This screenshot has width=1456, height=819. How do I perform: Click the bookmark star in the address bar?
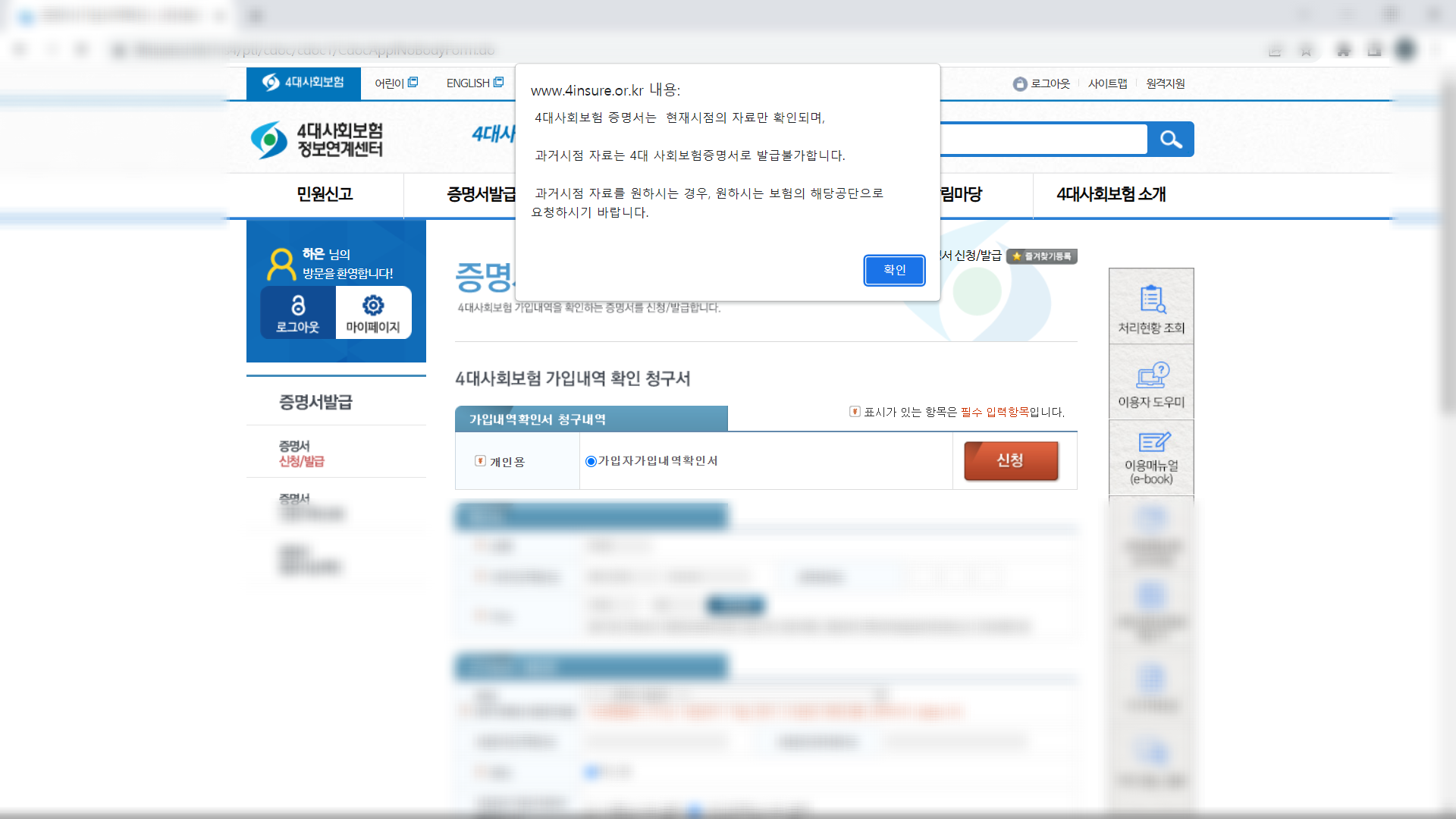(x=1306, y=49)
